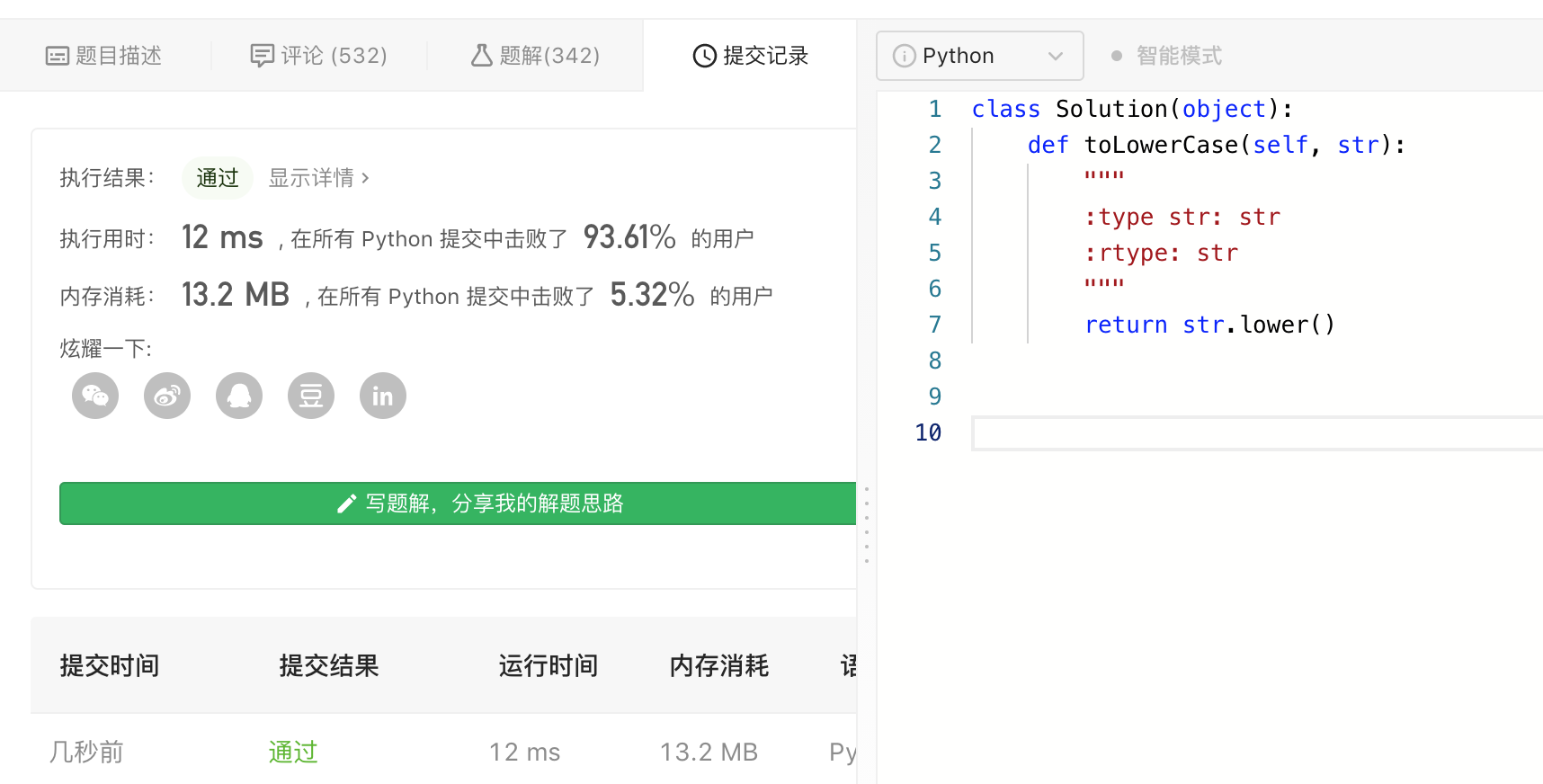Click the 5.32% memory percentile

pyautogui.click(x=653, y=295)
